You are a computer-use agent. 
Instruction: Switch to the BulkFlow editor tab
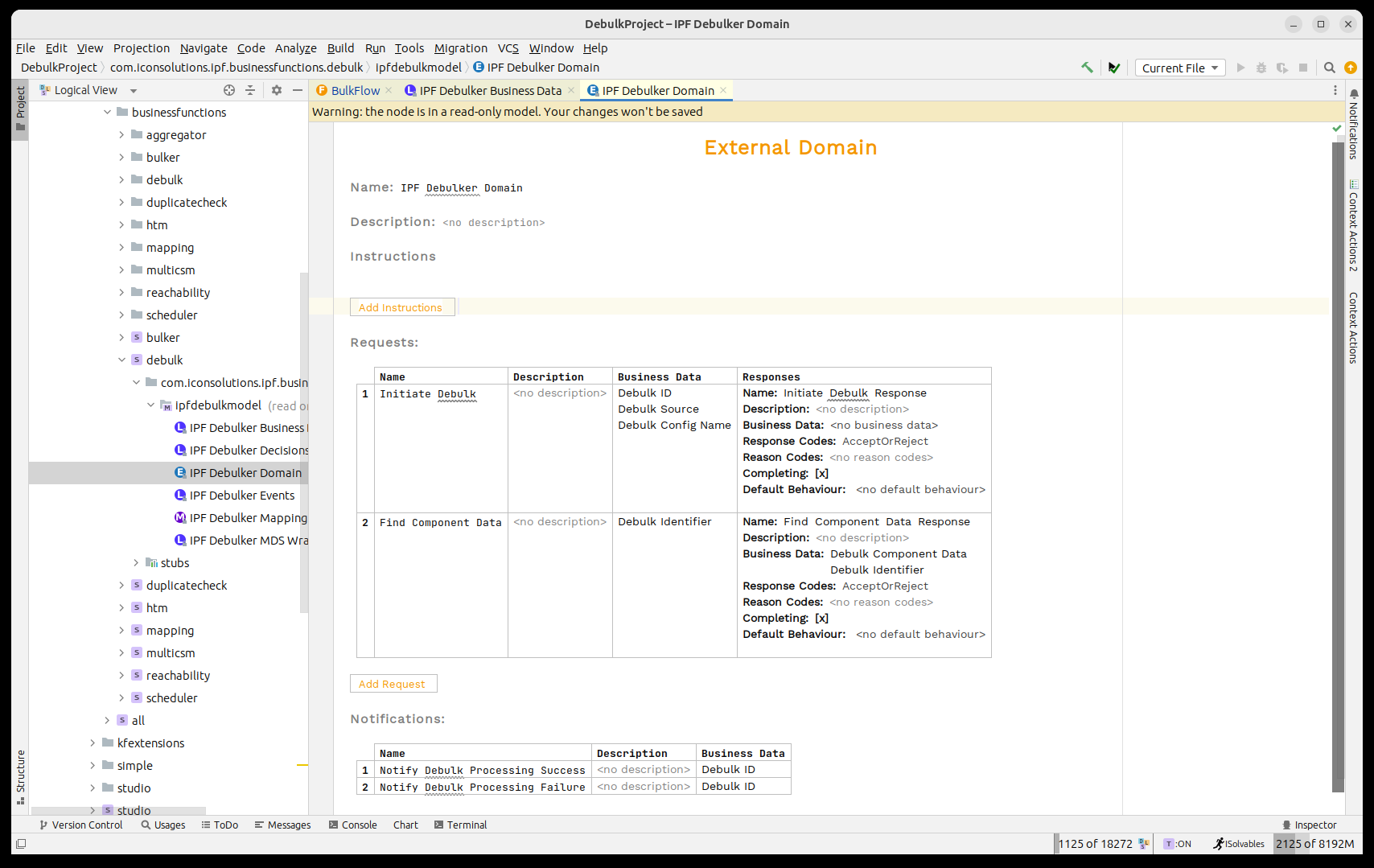tap(355, 91)
